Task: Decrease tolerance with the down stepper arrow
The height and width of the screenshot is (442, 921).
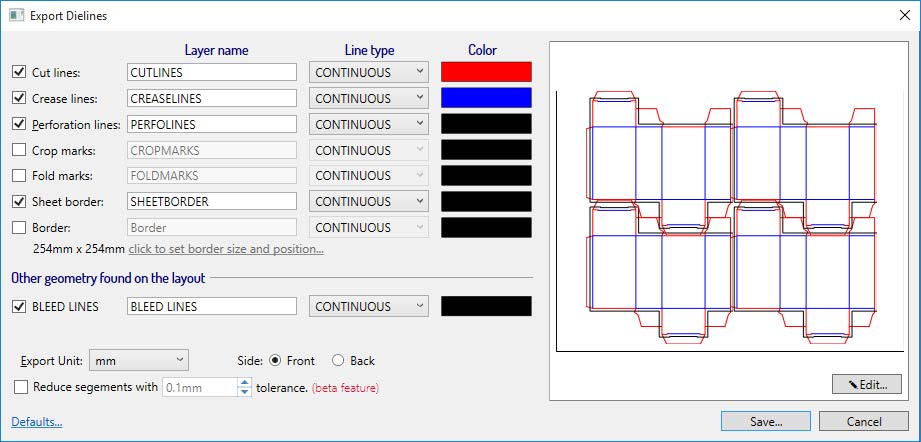Action: tap(245, 392)
